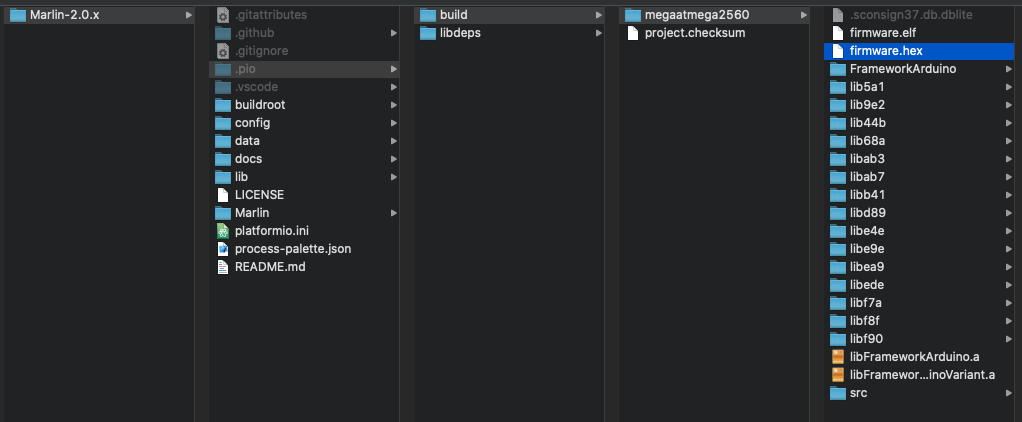The width and height of the screenshot is (1022, 422).
Task: Select the .sconsign37.db.dblite file
Action: pos(922,15)
